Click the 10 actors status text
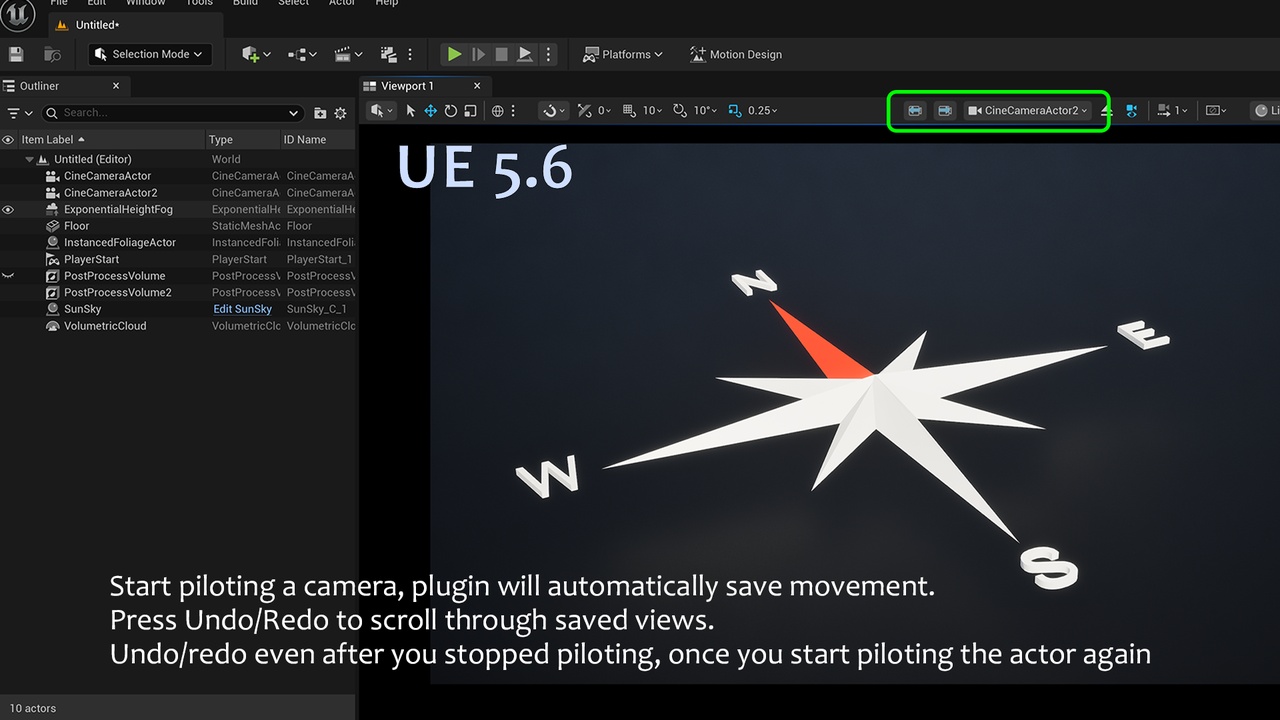 (x=33, y=708)
